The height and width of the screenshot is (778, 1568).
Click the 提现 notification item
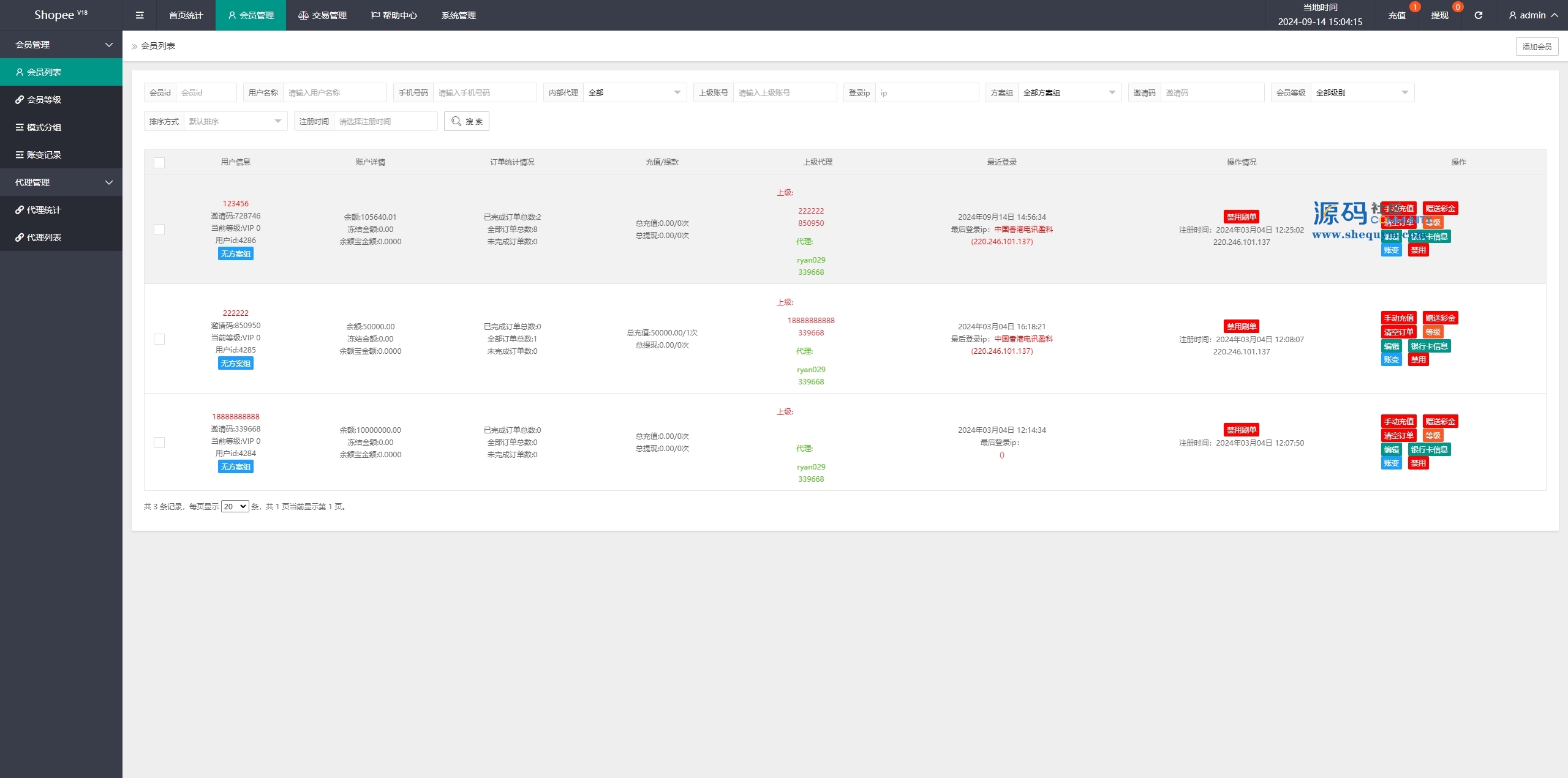tap(1440, 15)
